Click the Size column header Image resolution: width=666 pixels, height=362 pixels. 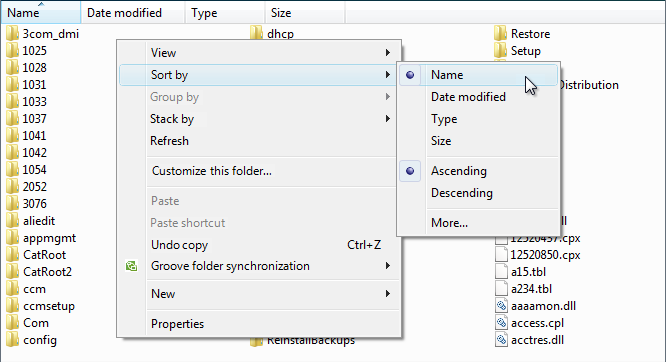[305, 12]
